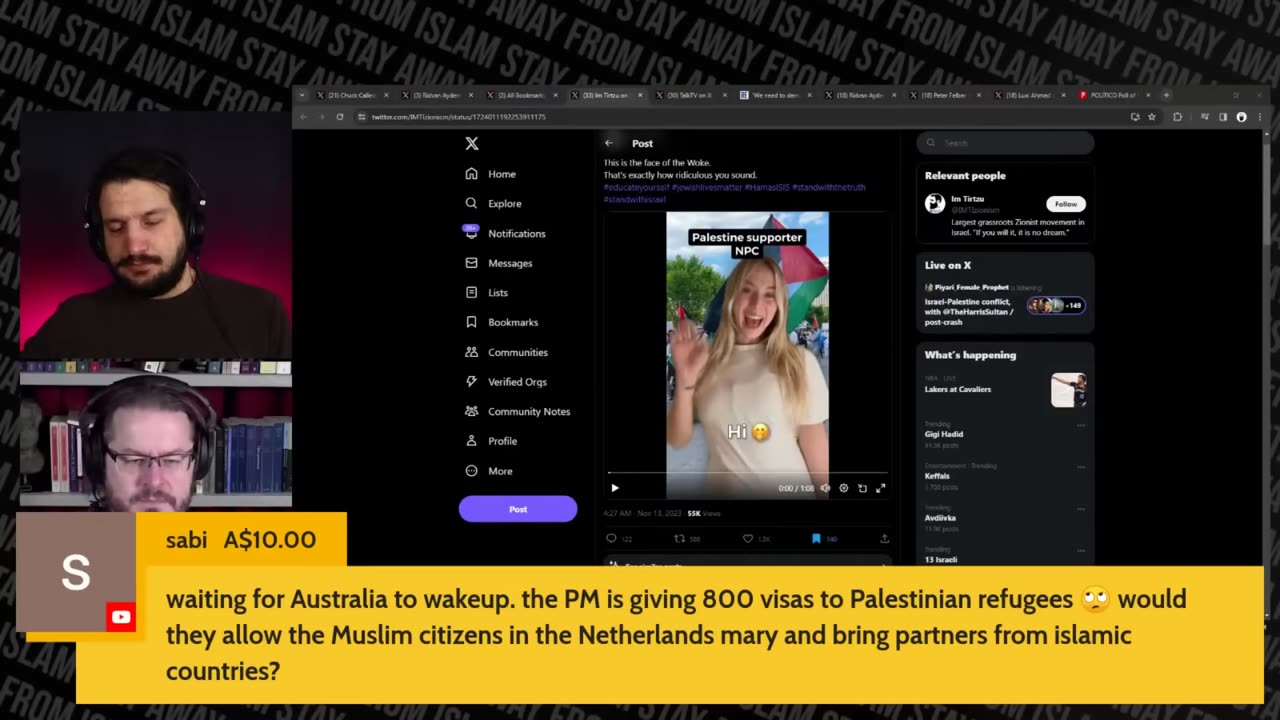The height and width of the screenshot is (720, 1280).
Task: Click the repost icon on post
Action: tap(680, 538)
